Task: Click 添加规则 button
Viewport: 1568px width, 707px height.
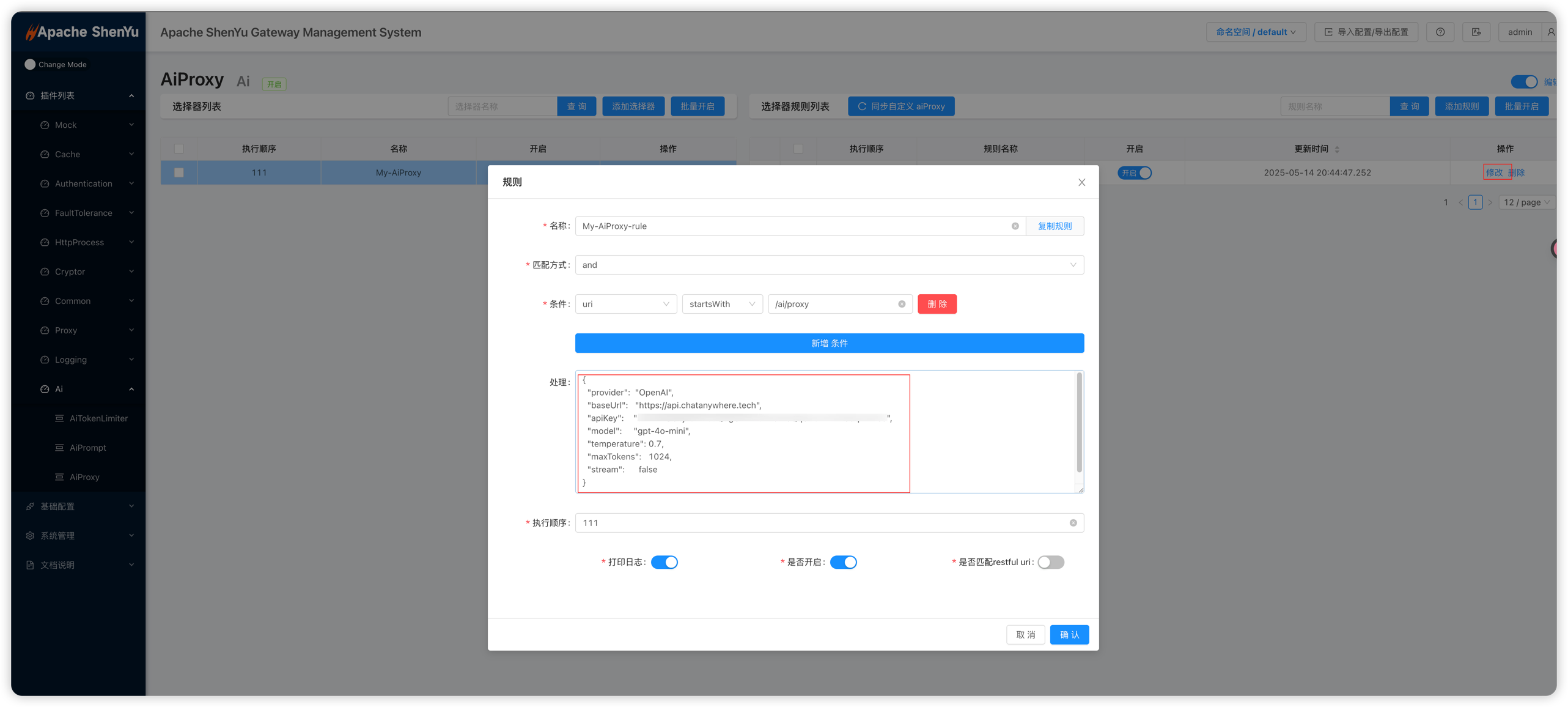Action: tap(1462, 106)
